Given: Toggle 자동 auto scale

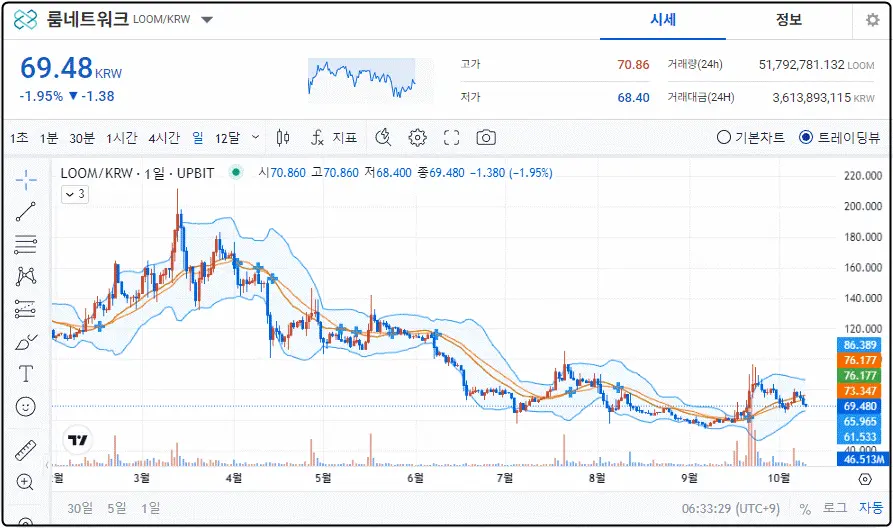Looking at the screenshot, I should click(871, 507).
